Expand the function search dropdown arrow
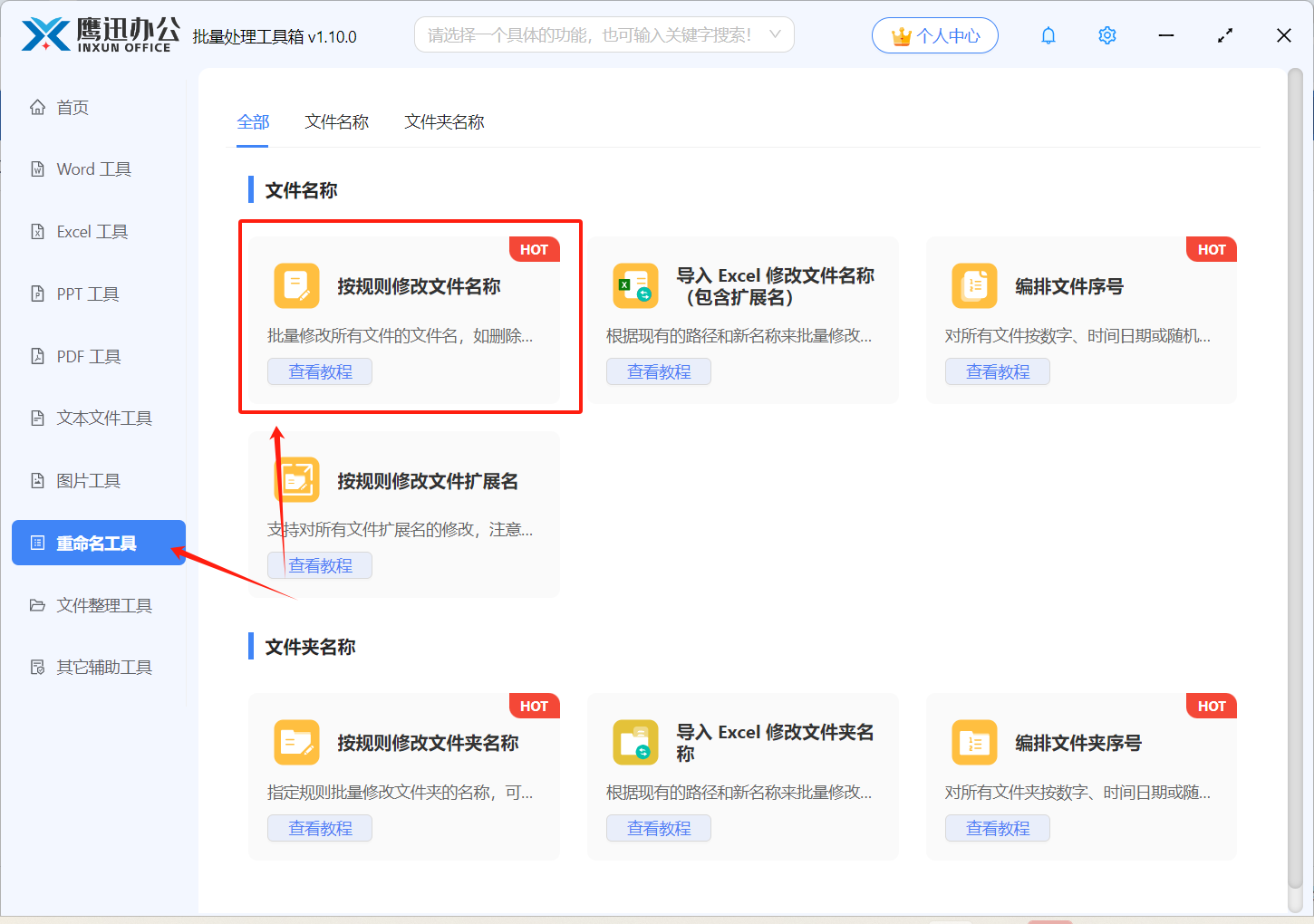Viewport: 1314px width, 924px height. pos(774,34)
